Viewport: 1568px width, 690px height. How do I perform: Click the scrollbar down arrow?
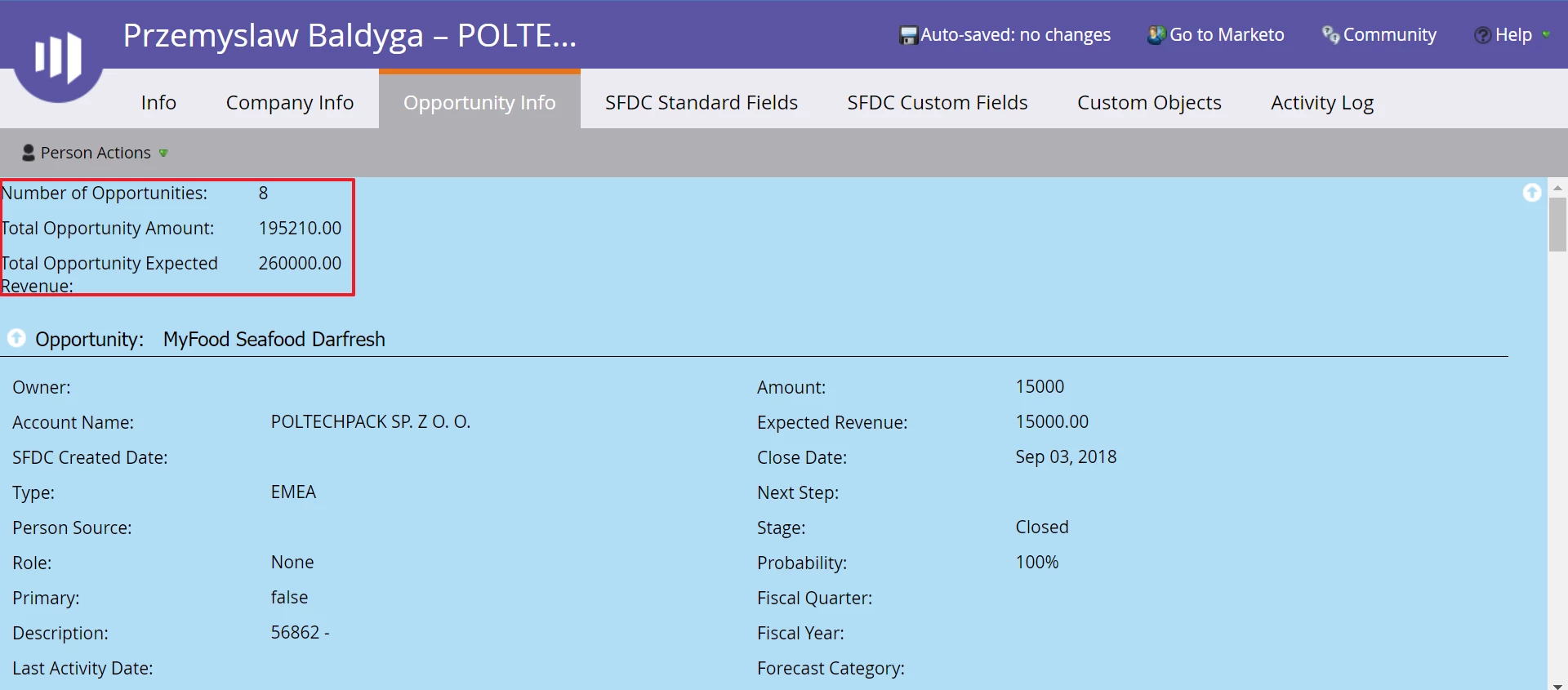1557,685
